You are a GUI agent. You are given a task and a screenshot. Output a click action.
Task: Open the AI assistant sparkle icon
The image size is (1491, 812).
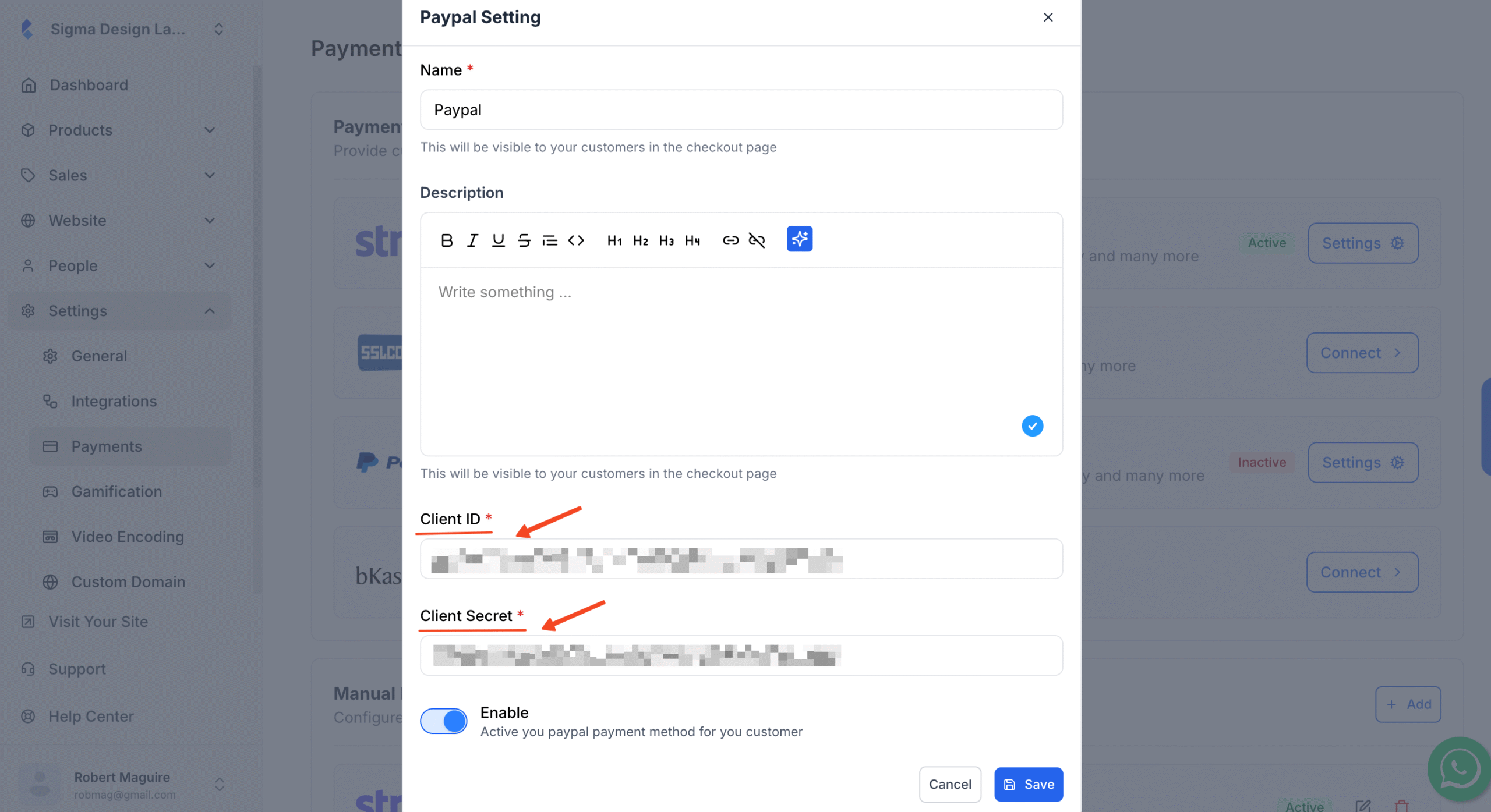[799, 239]
